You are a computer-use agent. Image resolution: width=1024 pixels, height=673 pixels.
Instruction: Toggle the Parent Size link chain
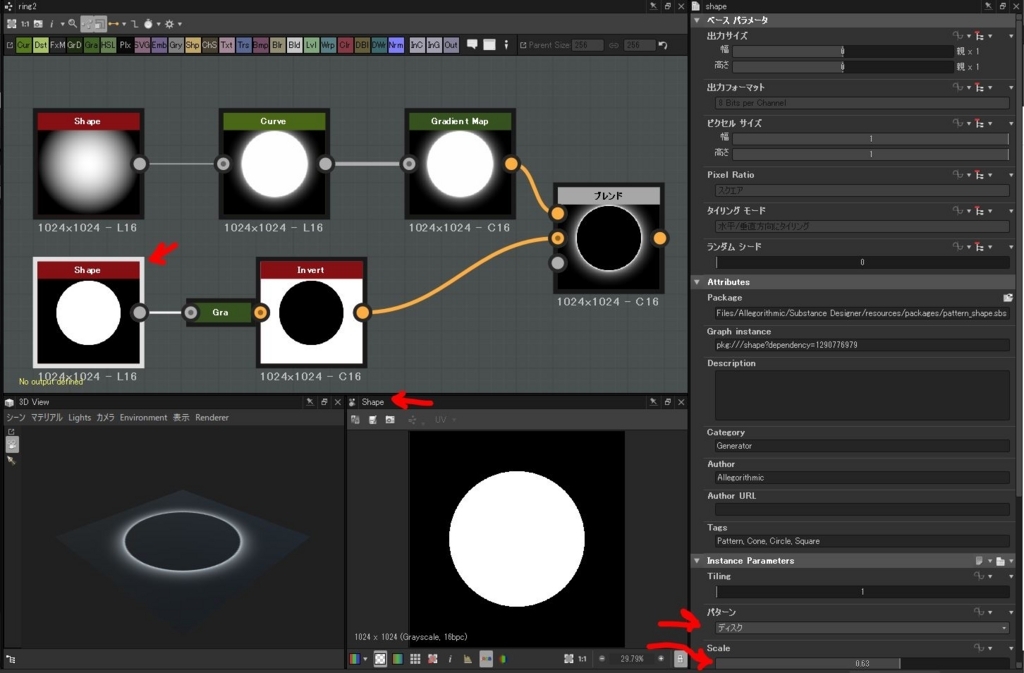click(613, 45)
